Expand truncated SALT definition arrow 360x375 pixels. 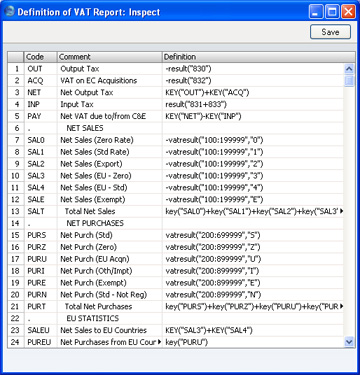click(341, 211)
